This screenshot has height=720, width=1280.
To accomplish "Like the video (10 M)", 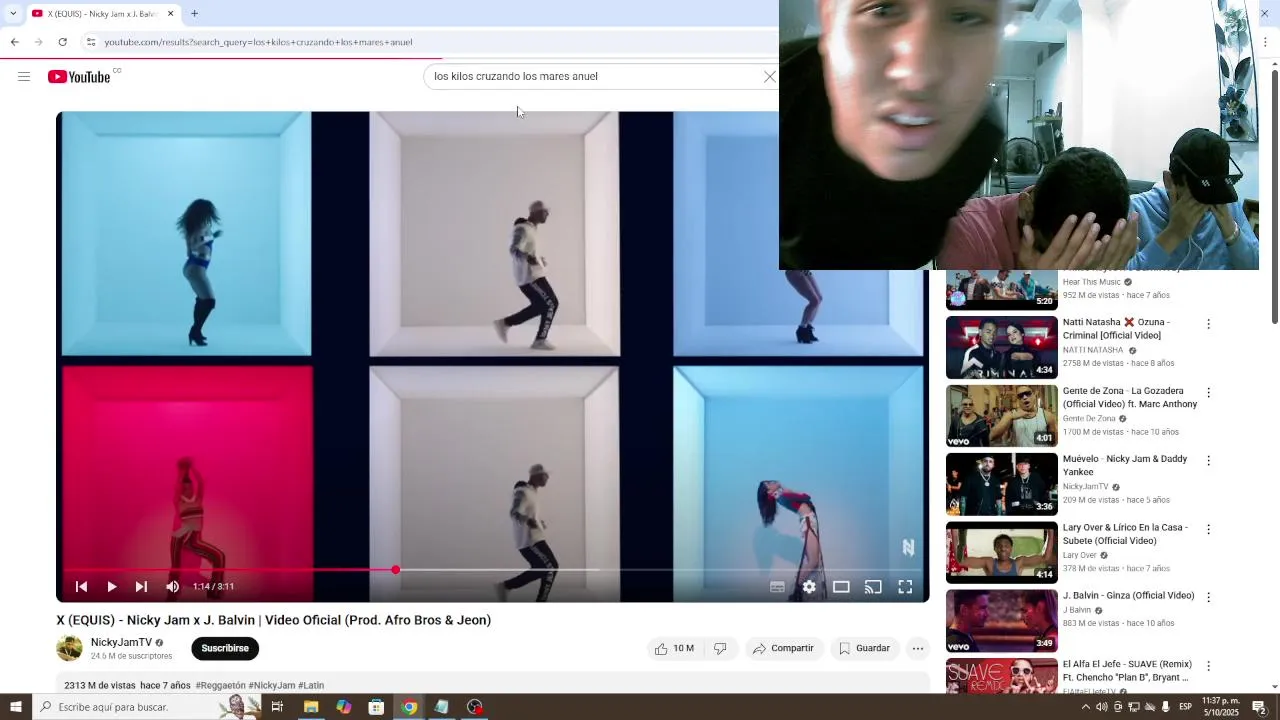I will tap(675, 648).
